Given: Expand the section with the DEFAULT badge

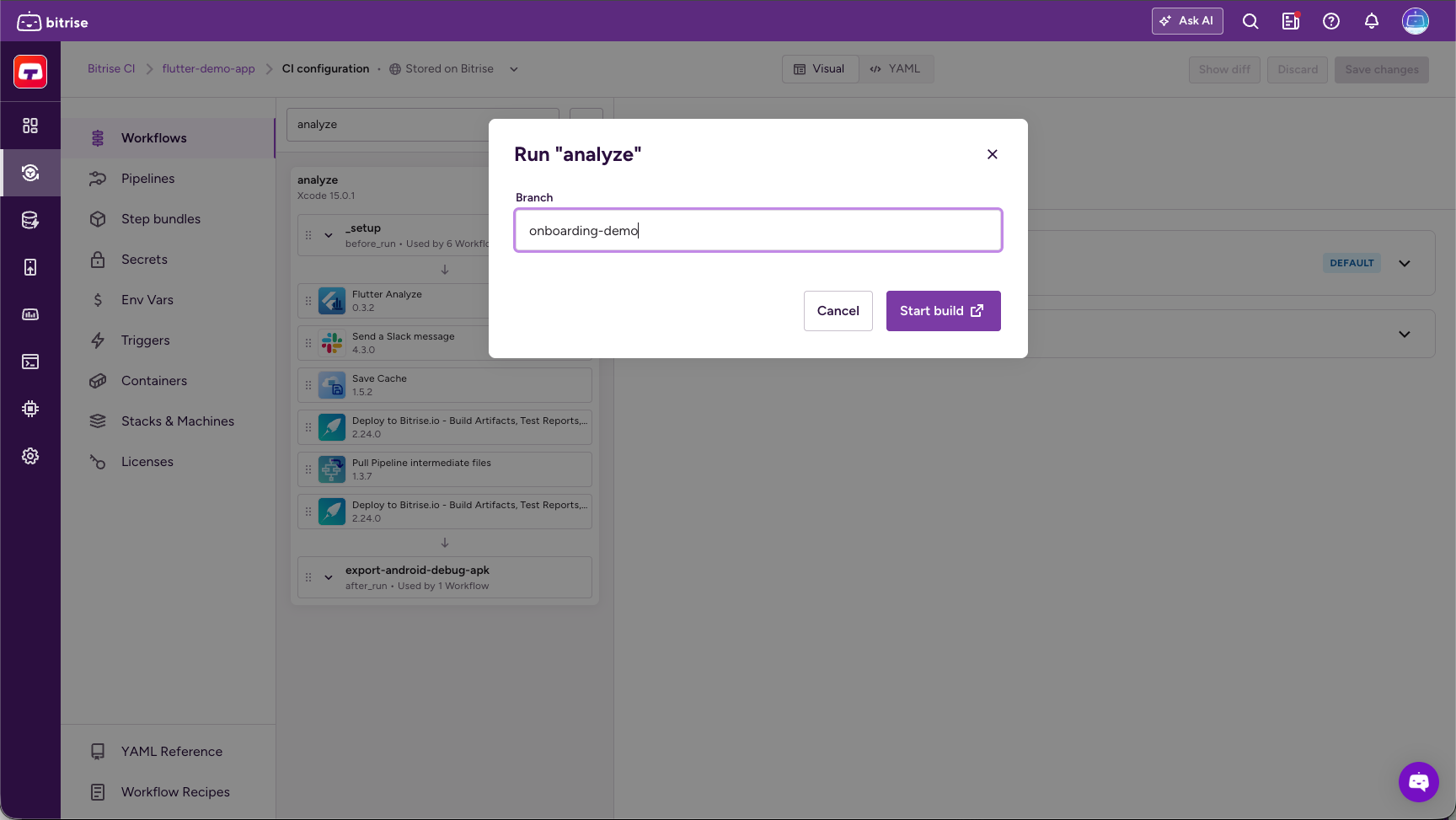Looking at the screenshot, I should click(x=1405, y=263).
